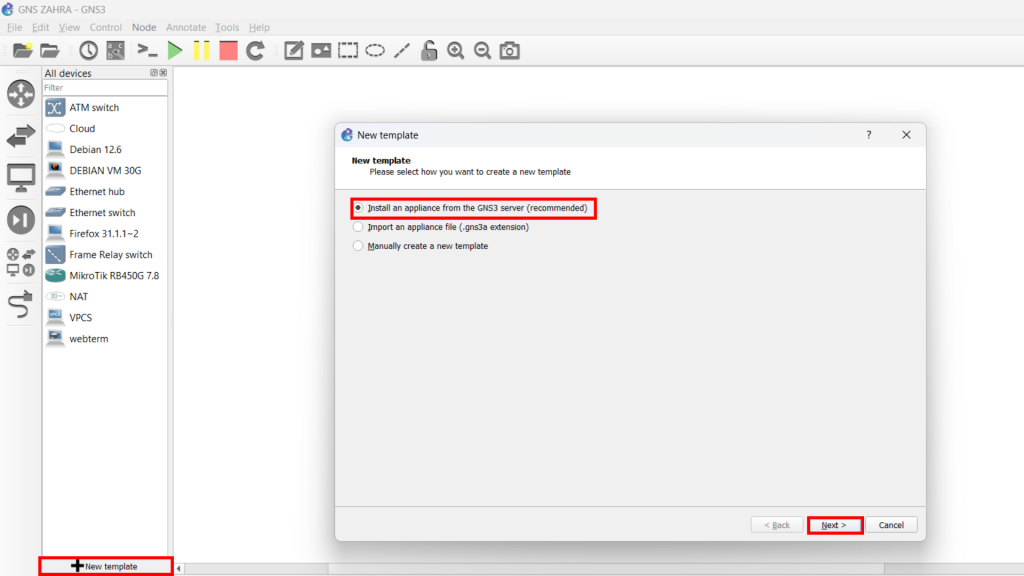Viewport: 1024px width, 576px height.
Task: Choose Manually create a new template
Action: point(359,246)
